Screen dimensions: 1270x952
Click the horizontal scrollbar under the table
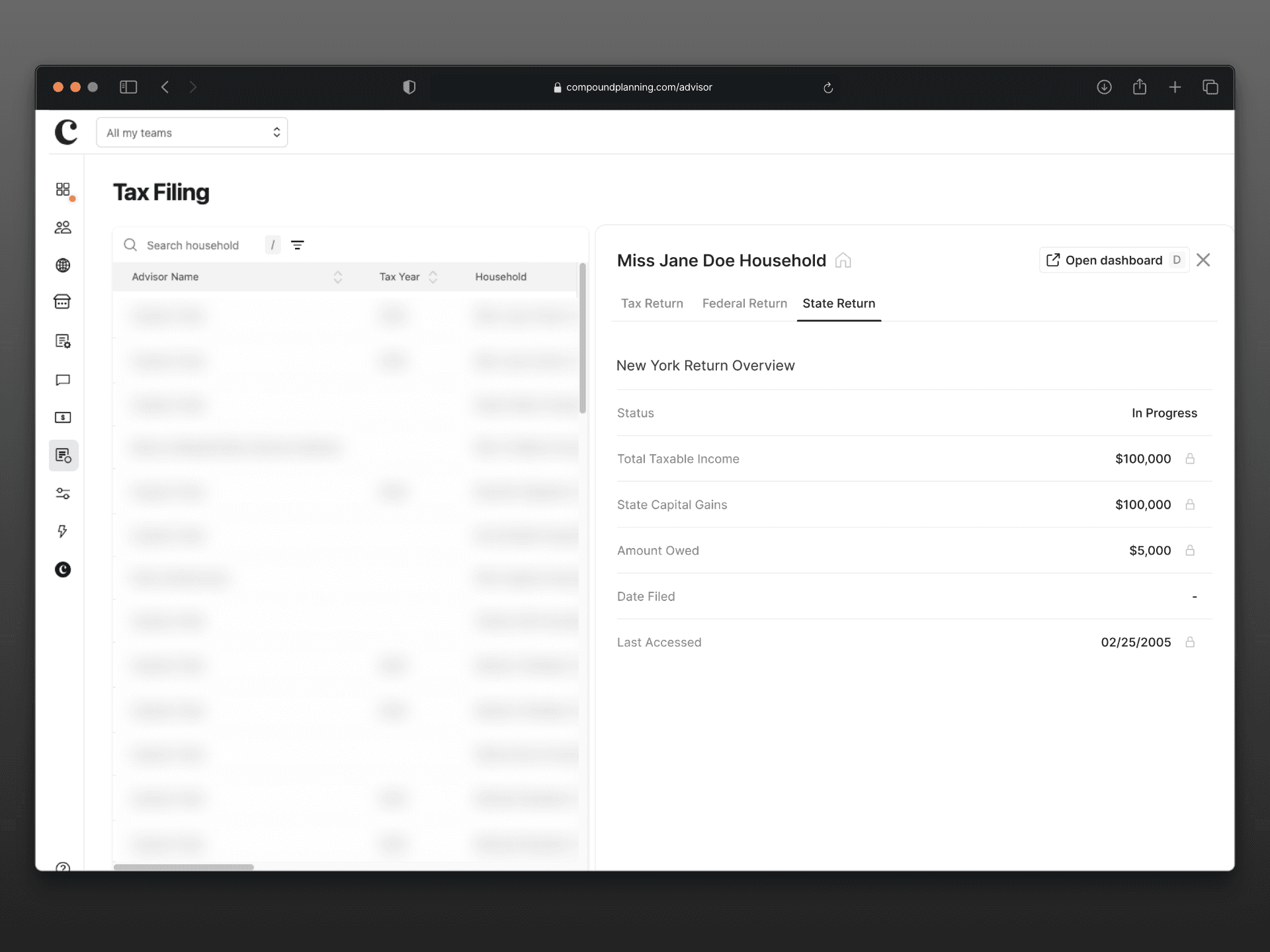tap(184, 867)
